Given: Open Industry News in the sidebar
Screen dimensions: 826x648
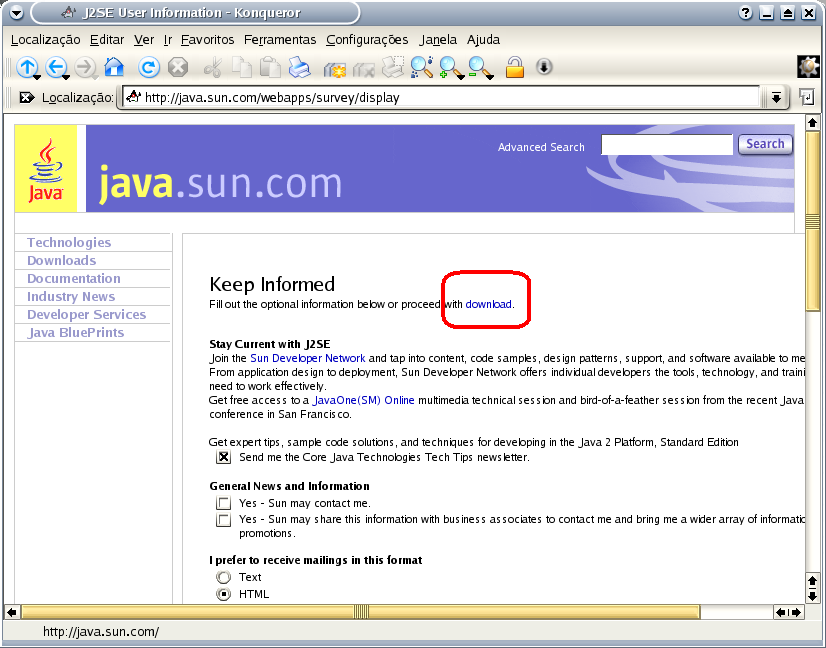Looking at the screenshot, I should coord(71,297).
